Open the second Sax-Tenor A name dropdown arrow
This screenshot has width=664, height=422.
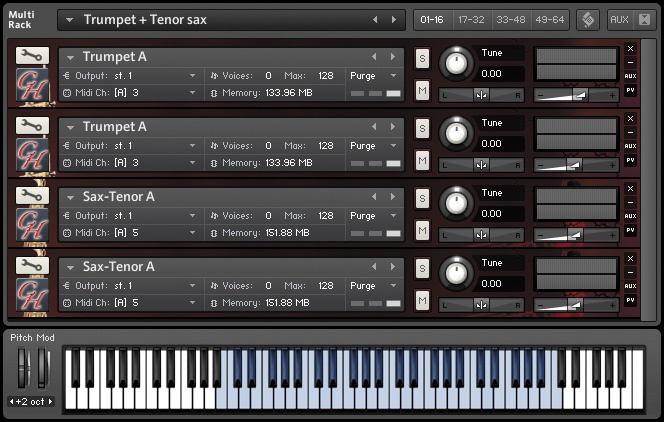tap(70, 267)
